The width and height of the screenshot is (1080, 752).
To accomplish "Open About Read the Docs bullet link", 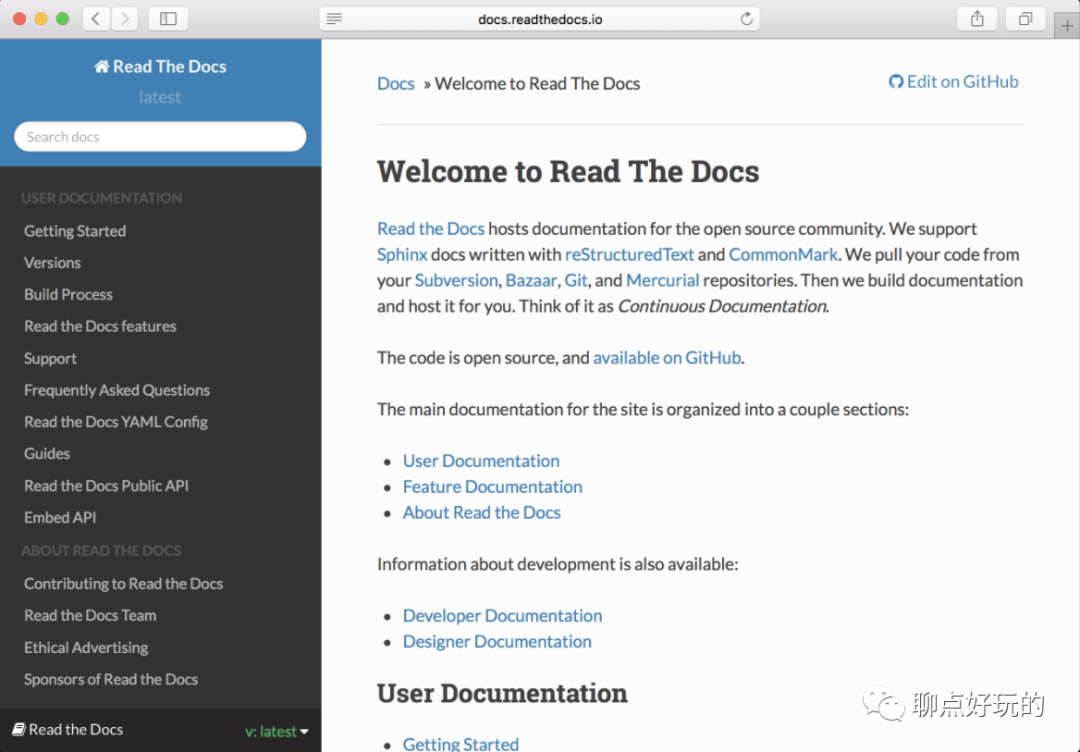I will tap(481, 512).
